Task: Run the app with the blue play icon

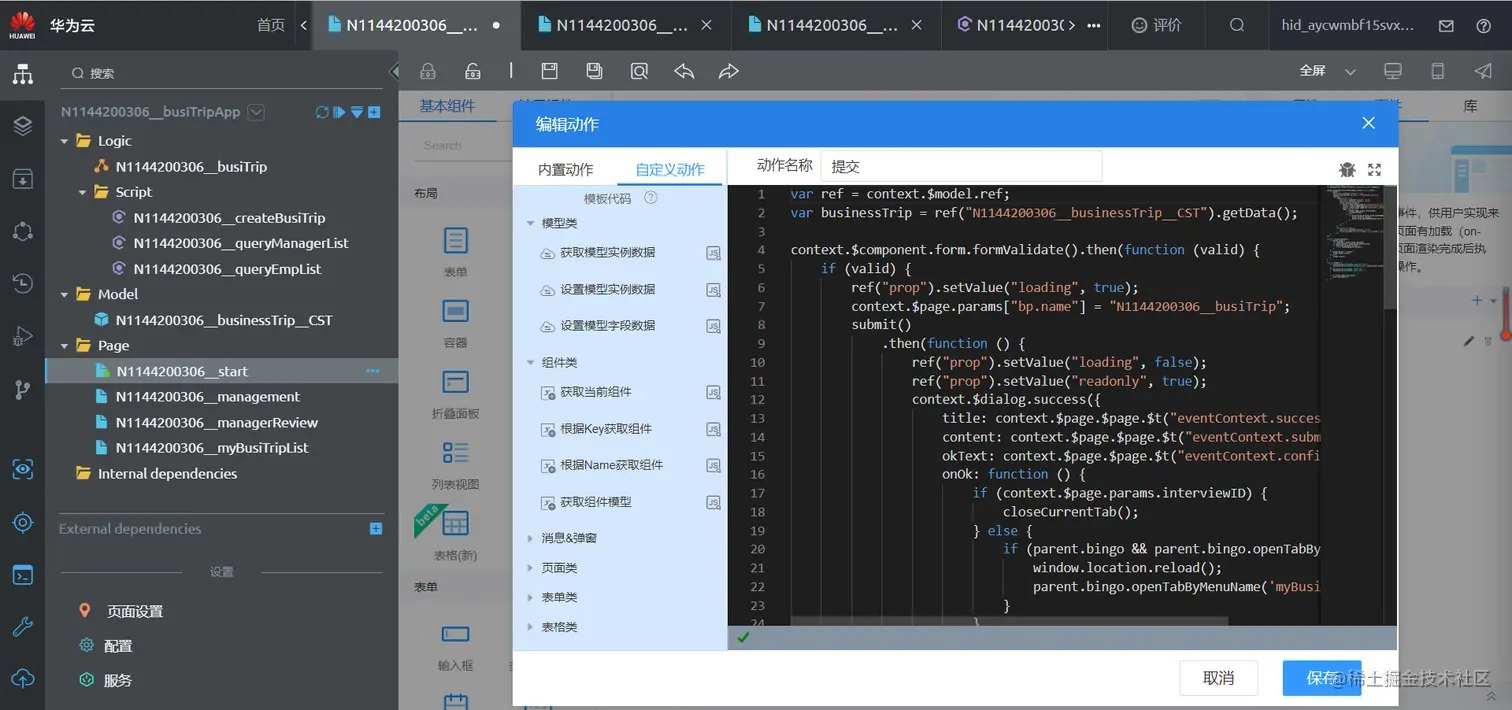Action: point(340,112)
